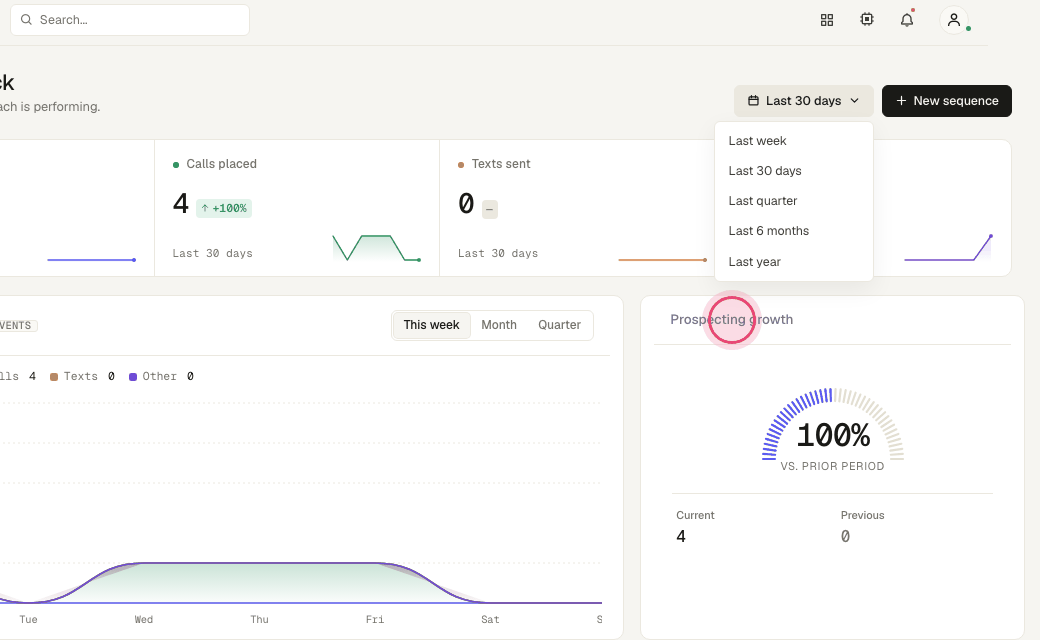Click the dash badge in Texts sent
Image resolution: width=1040 pixels, height=640 pixels.
489,209
